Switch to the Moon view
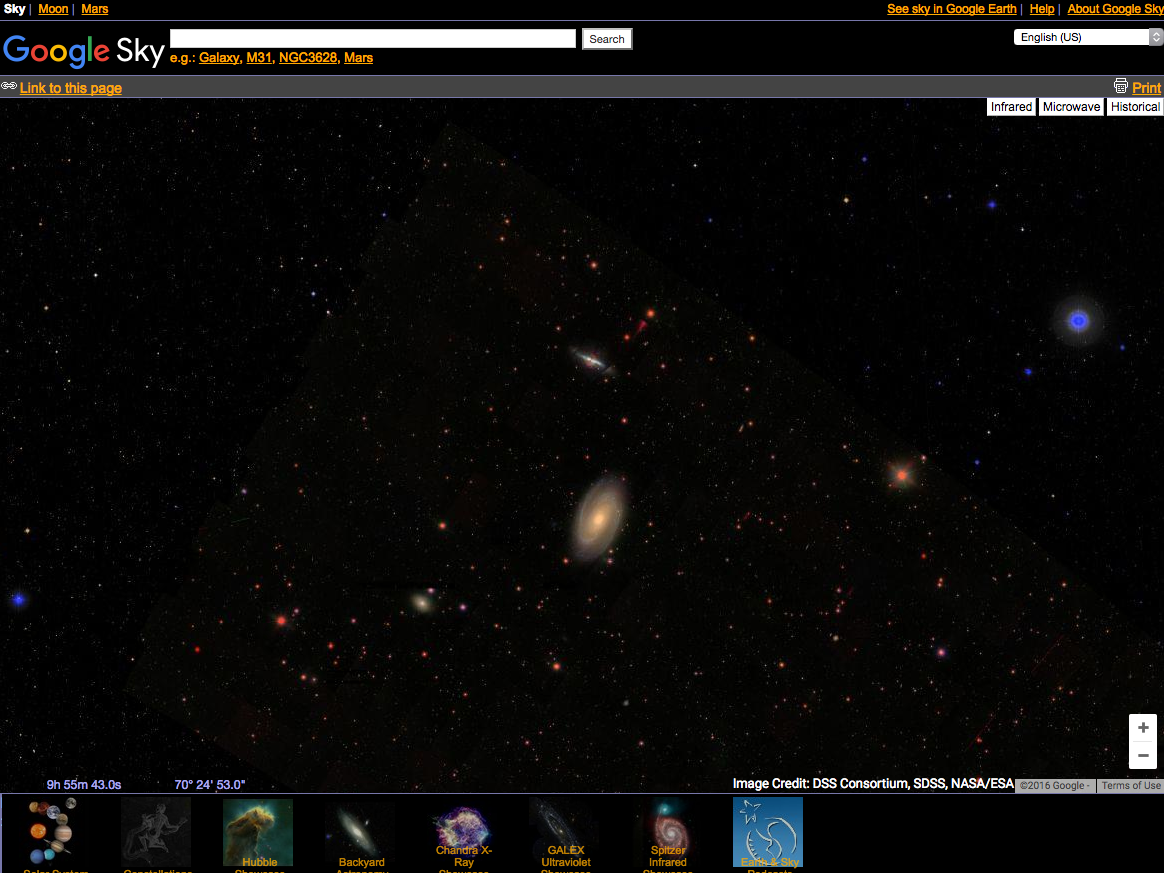The image size is (1164, 873). pos(53,9)
